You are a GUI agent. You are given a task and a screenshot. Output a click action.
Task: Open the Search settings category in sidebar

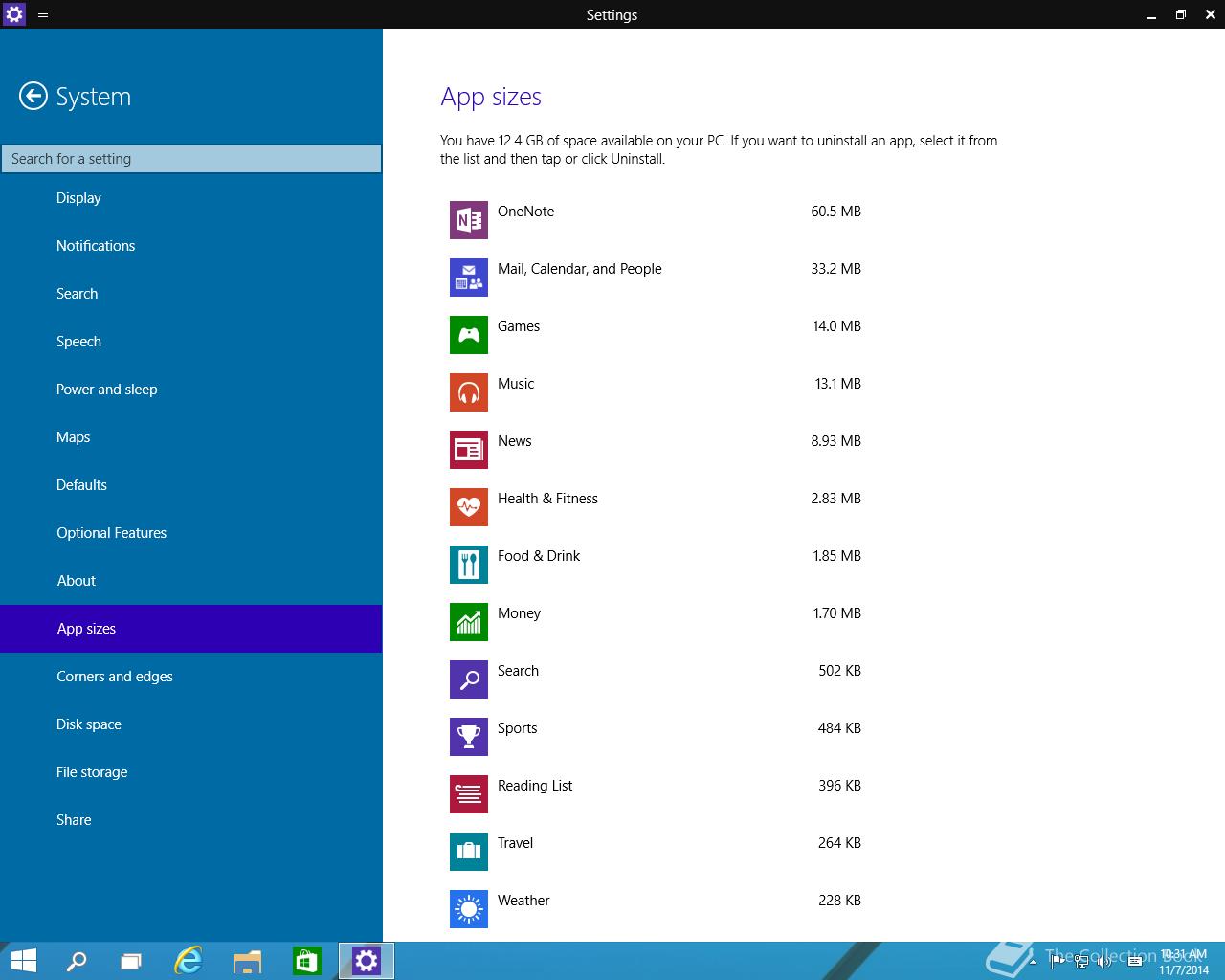click(191, 294)
